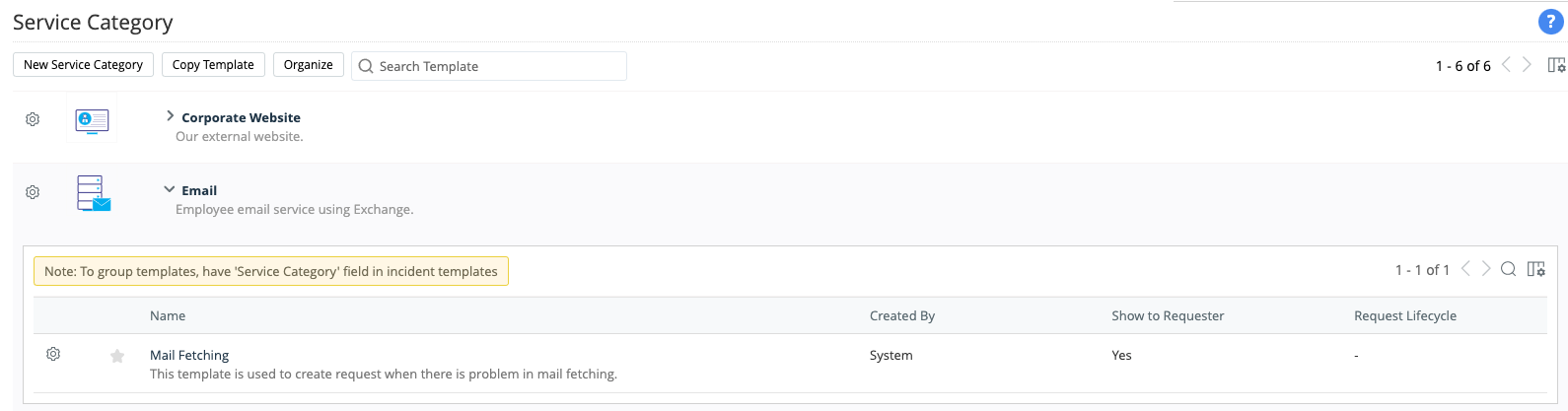Toggle favorite star for Mail Fetching

tap(117, 356)
